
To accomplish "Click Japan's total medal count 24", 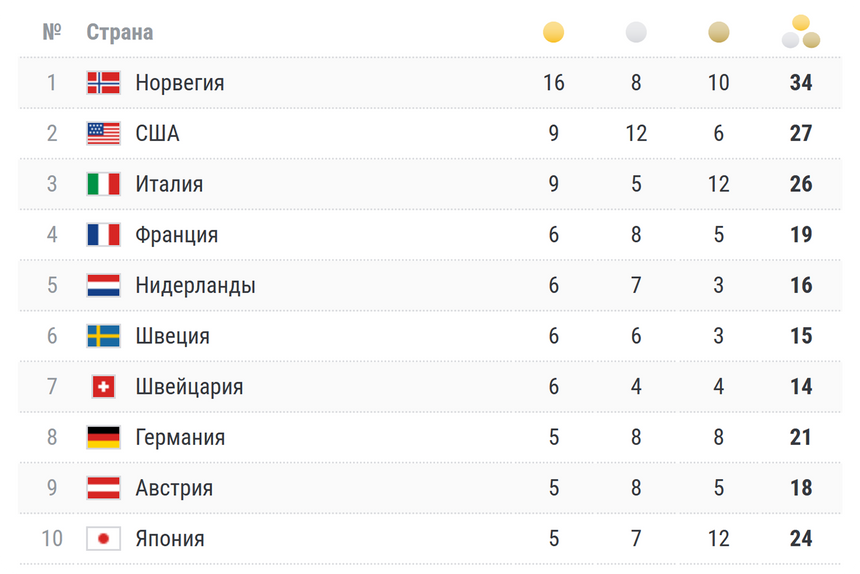I will [x=800, y=539].
